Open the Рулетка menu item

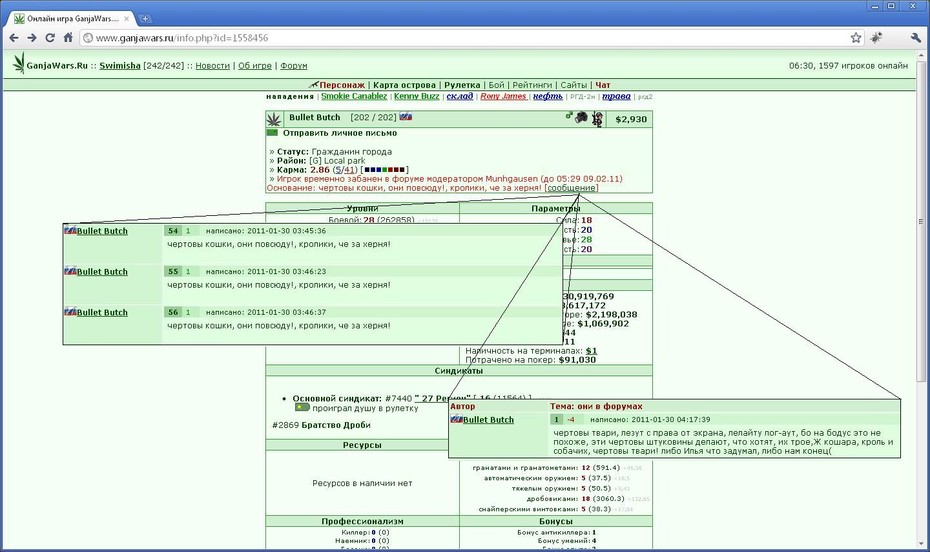coord(462,85)
